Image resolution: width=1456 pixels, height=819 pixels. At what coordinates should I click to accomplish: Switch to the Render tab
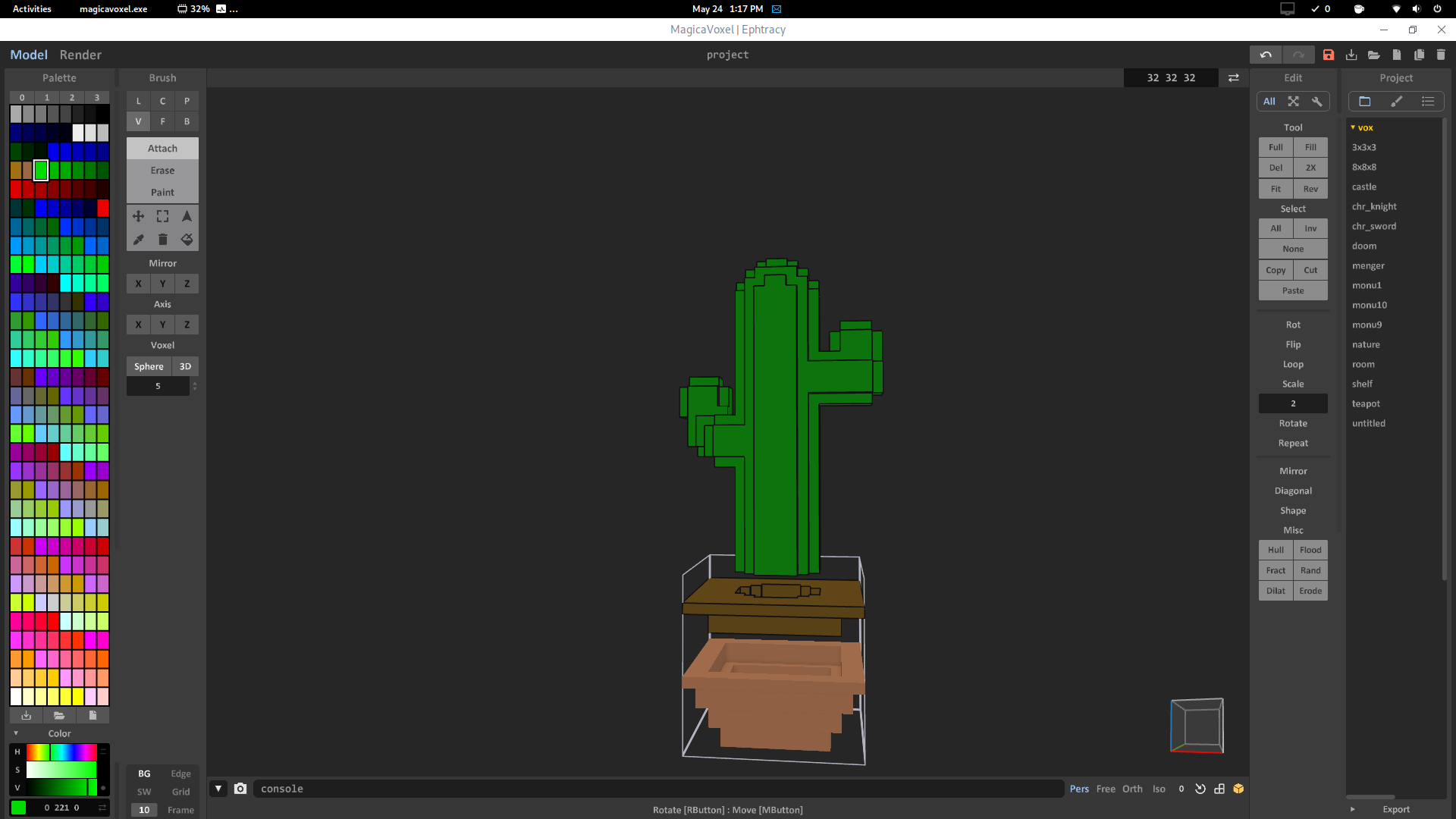click(x=80, y=55)
